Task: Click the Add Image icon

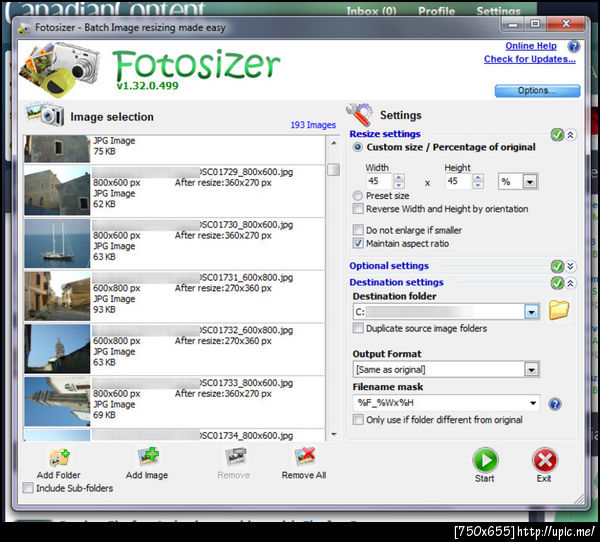Action: [148, 456]
